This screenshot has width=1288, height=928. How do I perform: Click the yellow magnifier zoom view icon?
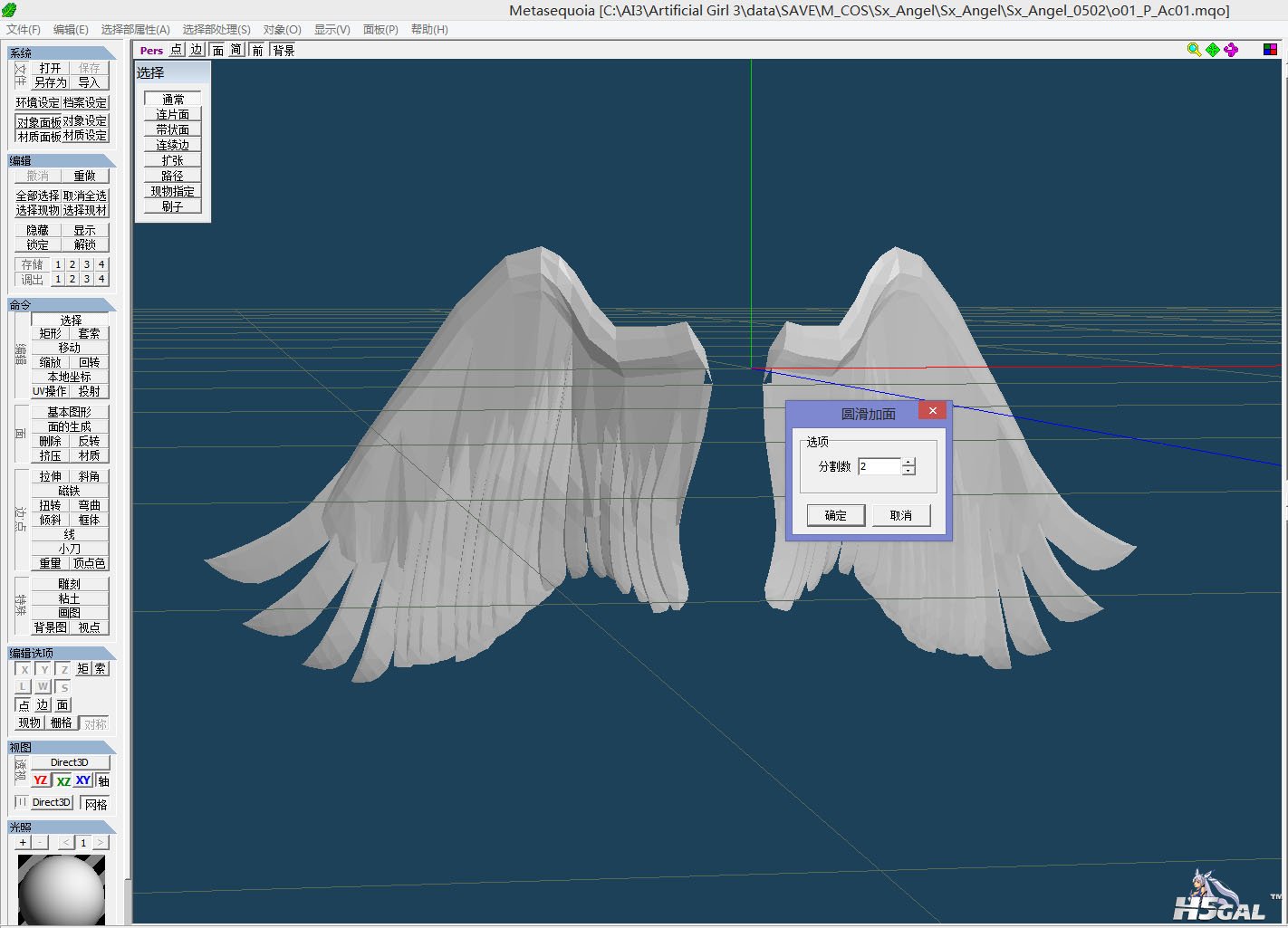coord(1194,50)
